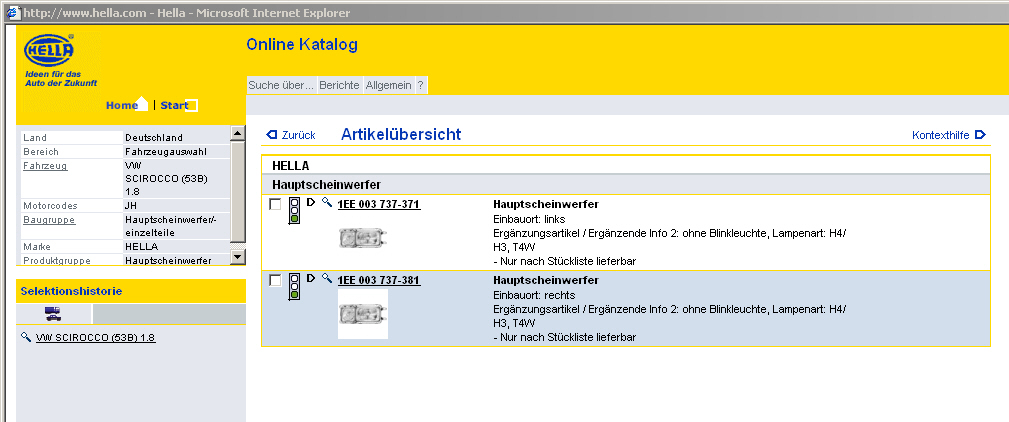Expand details arrow for 1EE 003 737-381
The height and width of the screenshot is (422, 1009).
pyautogui.click(x=311, y=279)
